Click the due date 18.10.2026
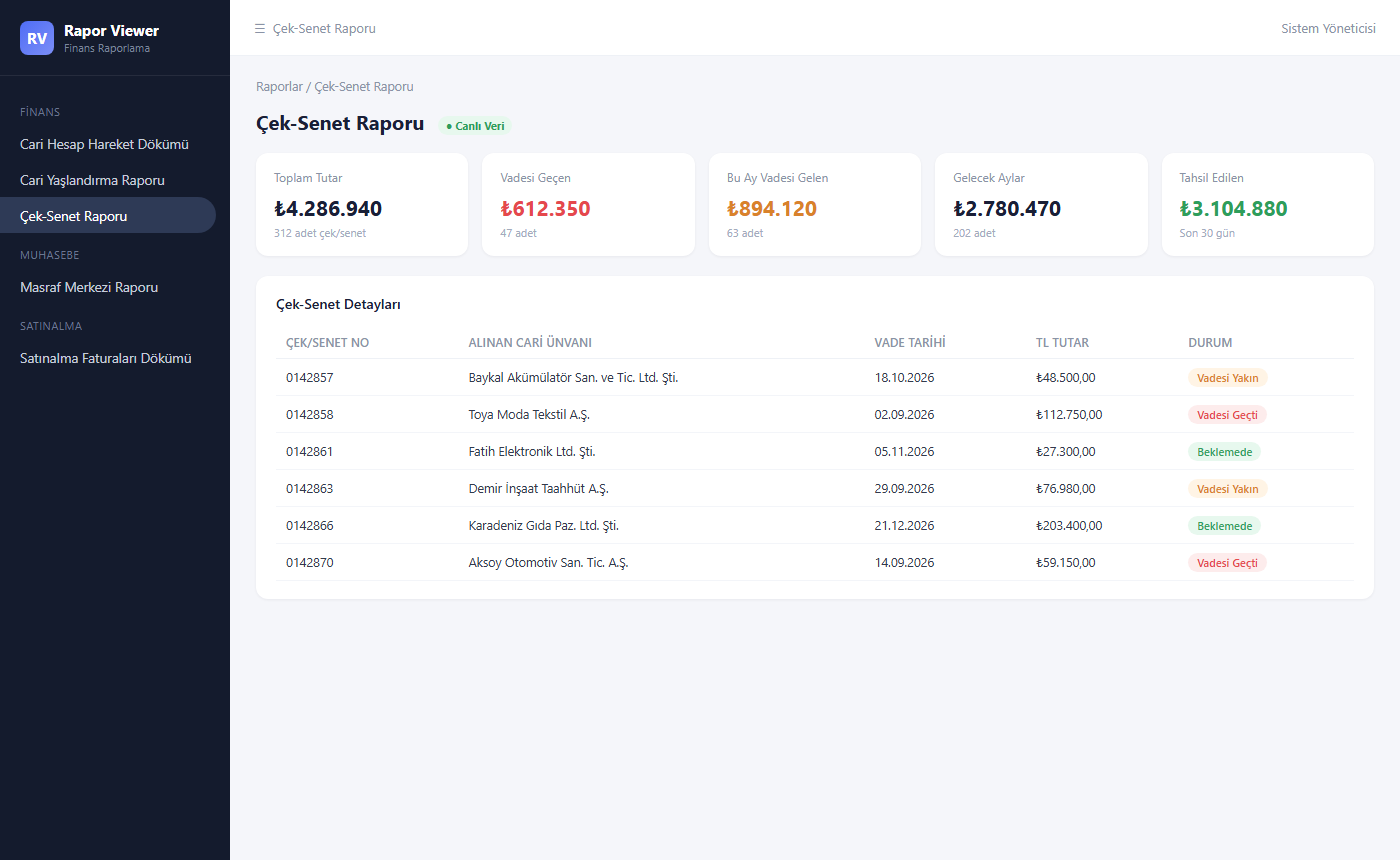The height and width of the screenshot is (860, 1400). click(905, 378)
